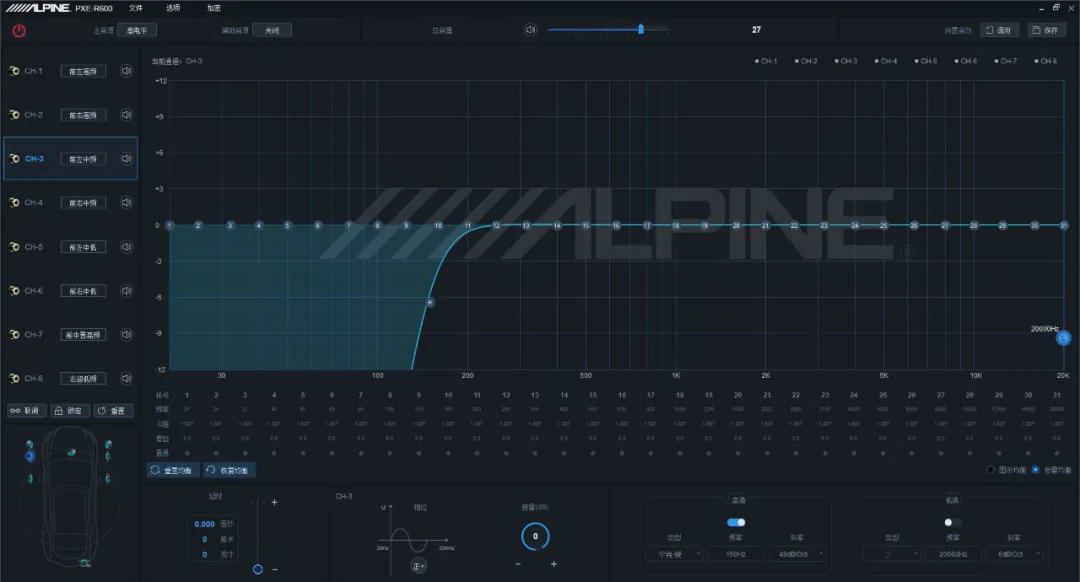
Task: Select the CH-3 channel row
Action: coord(71,158)
